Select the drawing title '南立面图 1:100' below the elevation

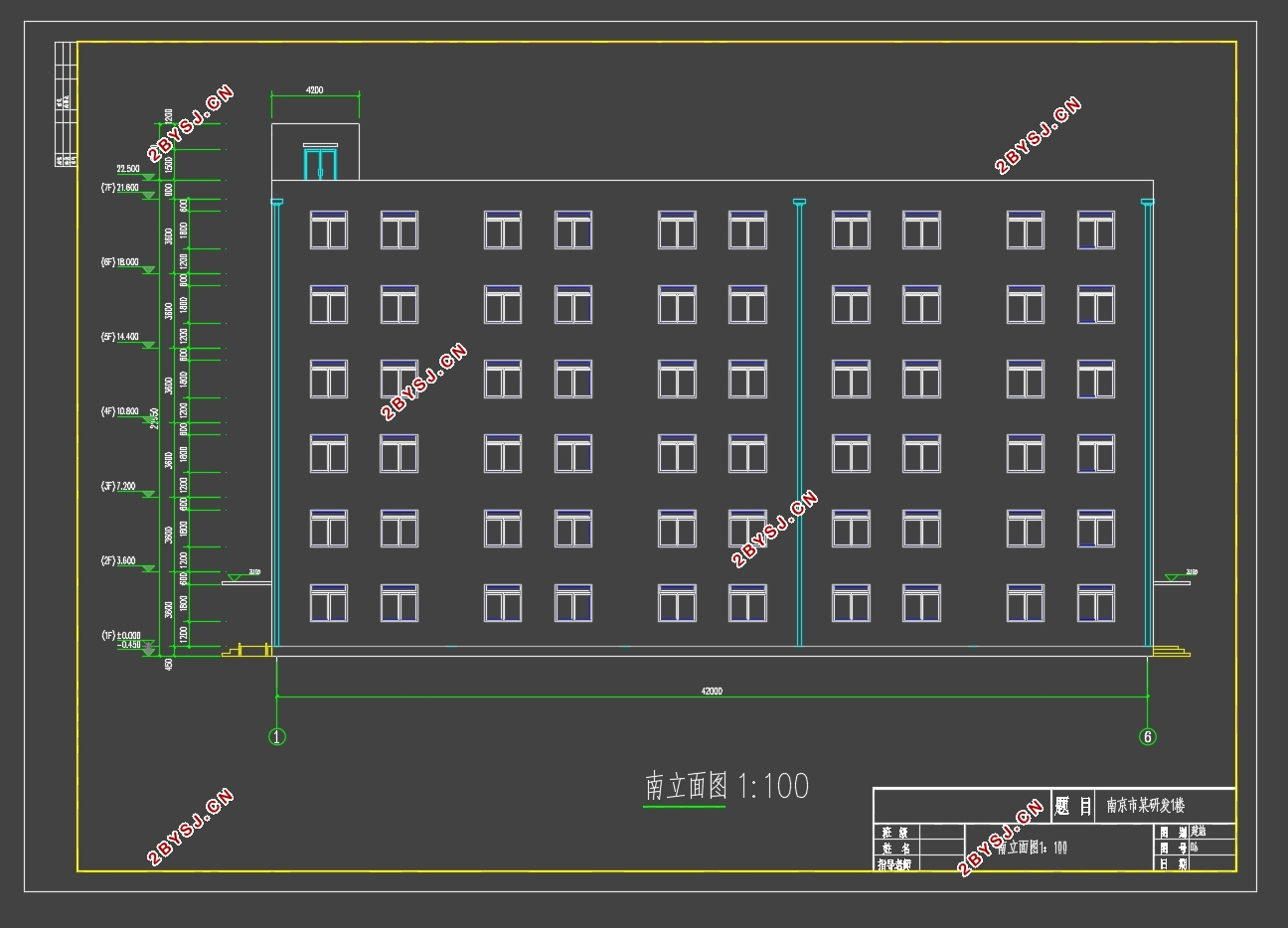click(x=726, y=786)
